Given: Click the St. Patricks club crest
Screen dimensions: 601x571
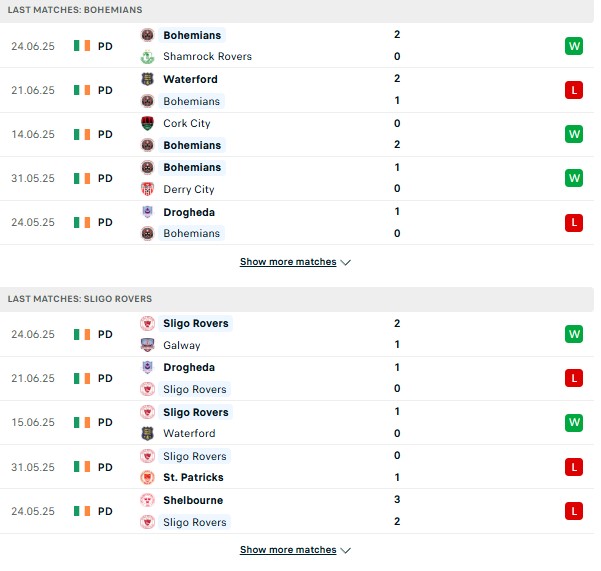Looking at the screenshot, I should pyautogui.click(x=148, y=477).
